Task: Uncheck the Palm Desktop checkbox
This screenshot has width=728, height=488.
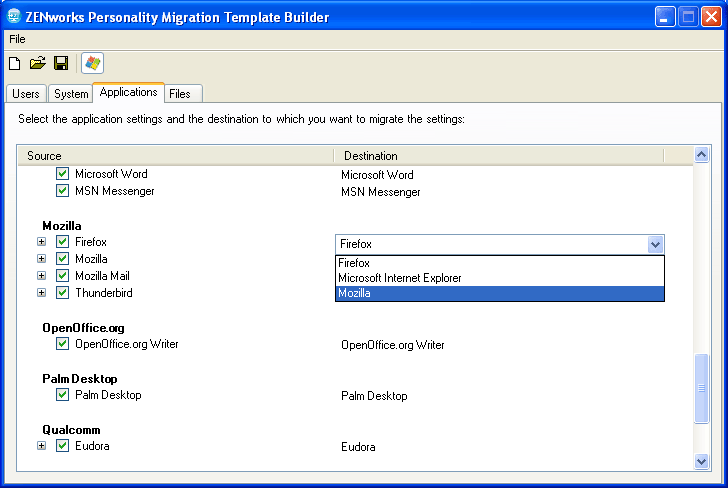Action: tap(62, 395)
